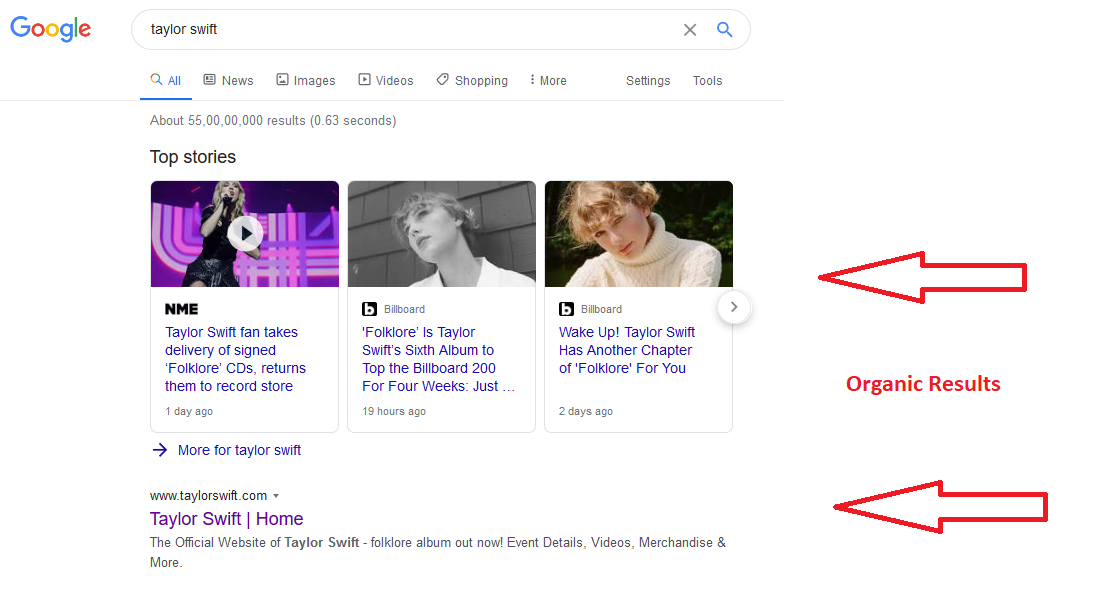Click the 2 days ago timestamp
Viewport: 1097px width, 591px height.
click(x=586, y=411)
